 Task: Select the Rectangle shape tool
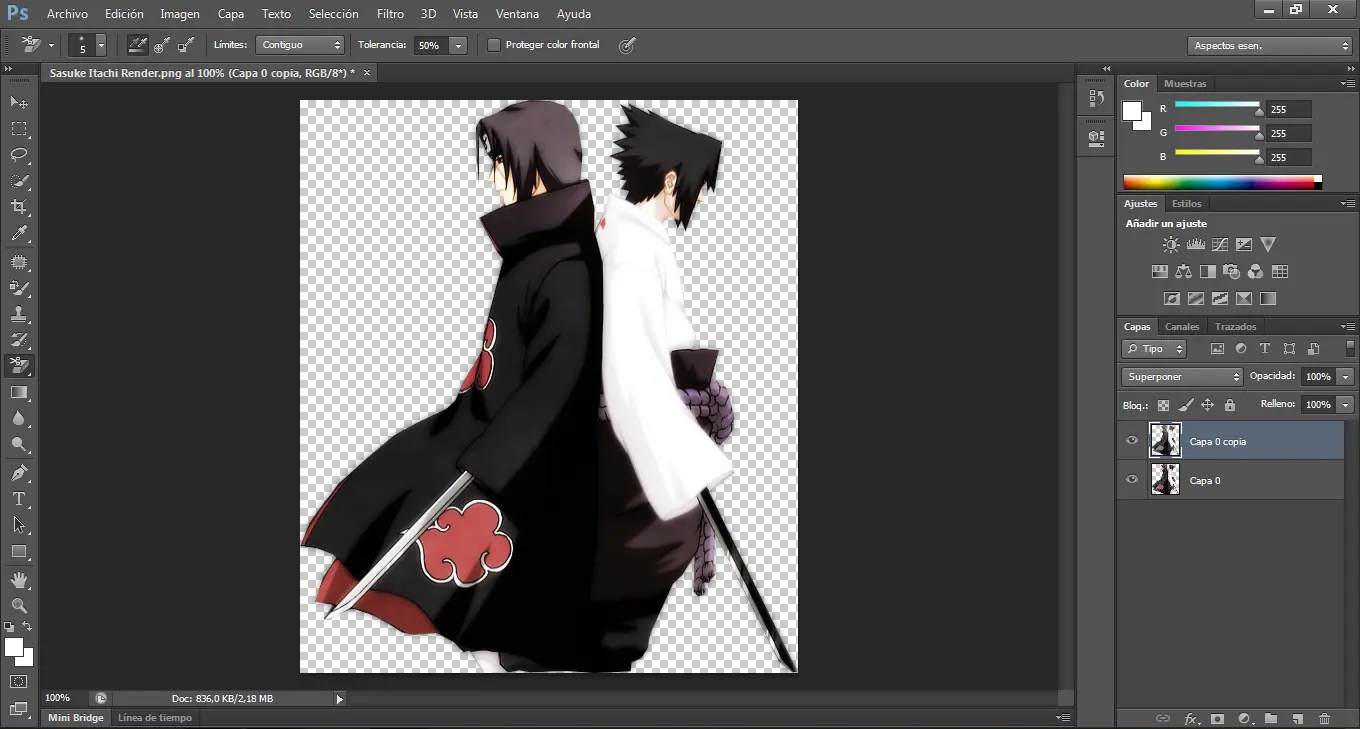pos(19,551)
